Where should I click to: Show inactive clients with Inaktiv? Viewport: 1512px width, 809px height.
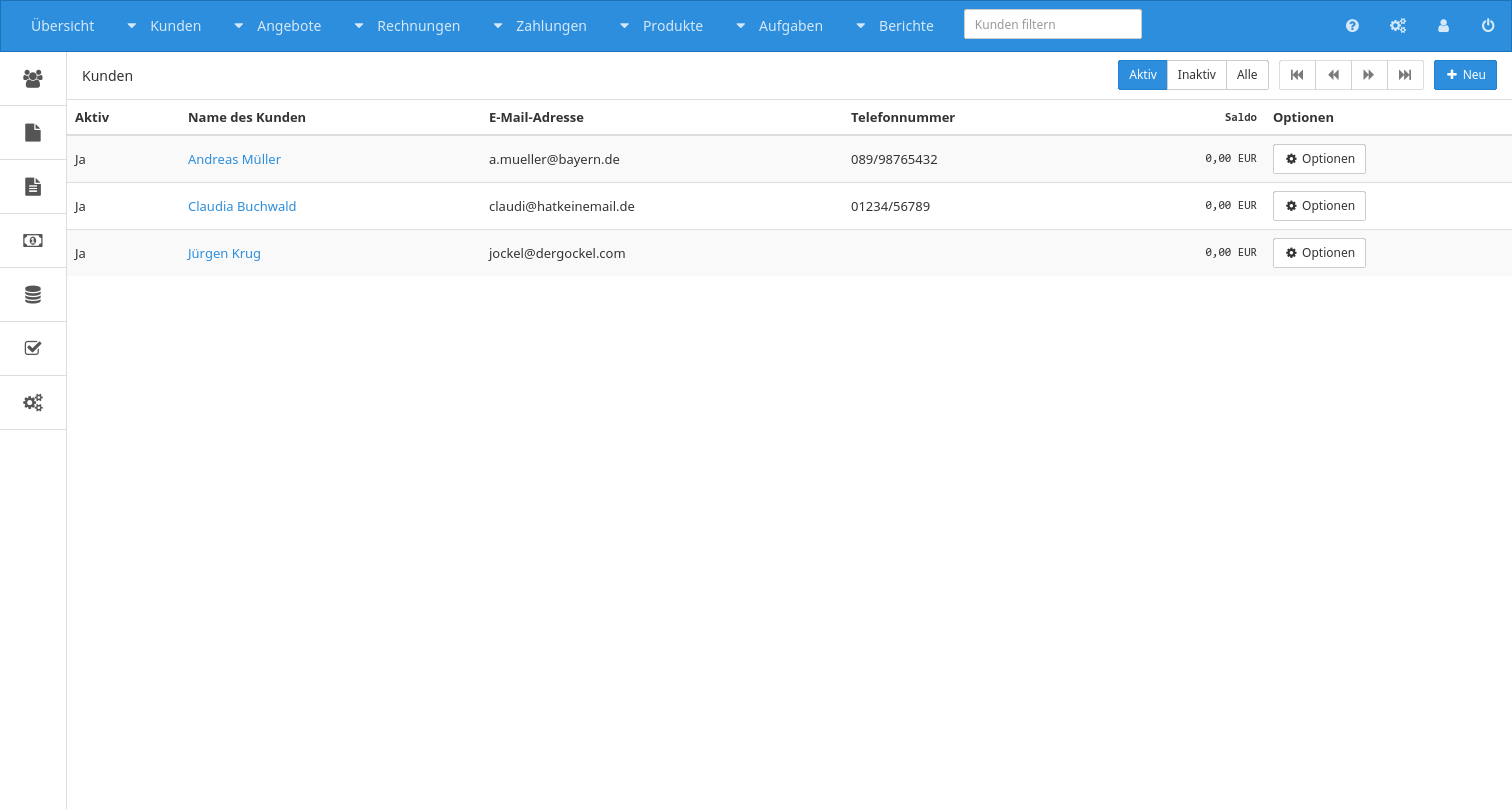click(x=1197, y=75)
